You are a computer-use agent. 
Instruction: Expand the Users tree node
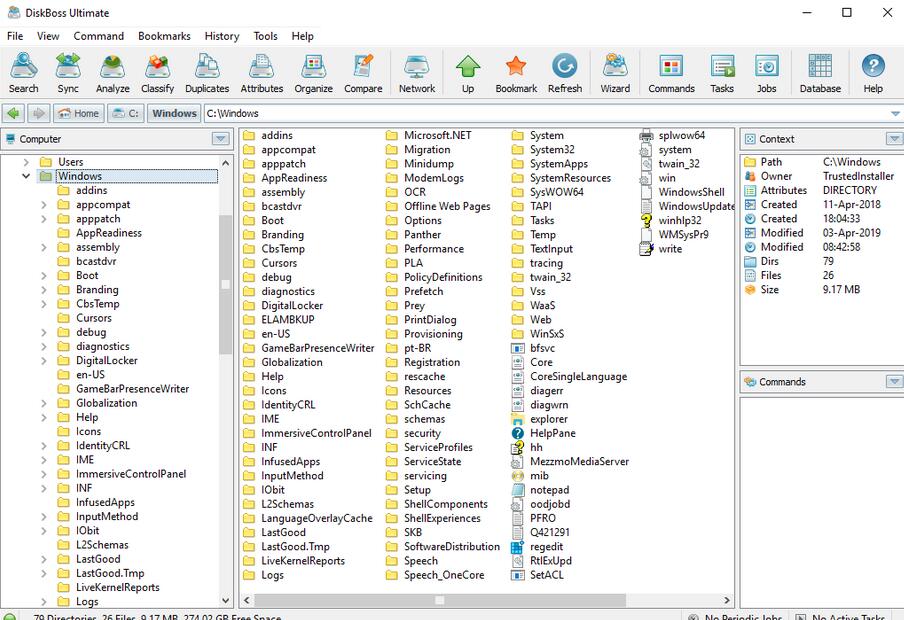pyautogui.click(x=26, y=162)
